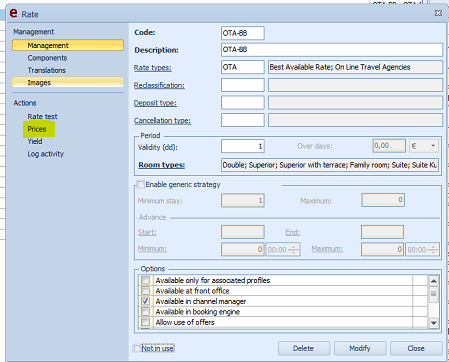Open the Translations section
Image resolution: width=449 pixels, height=362 pixels.
(47, 70)
